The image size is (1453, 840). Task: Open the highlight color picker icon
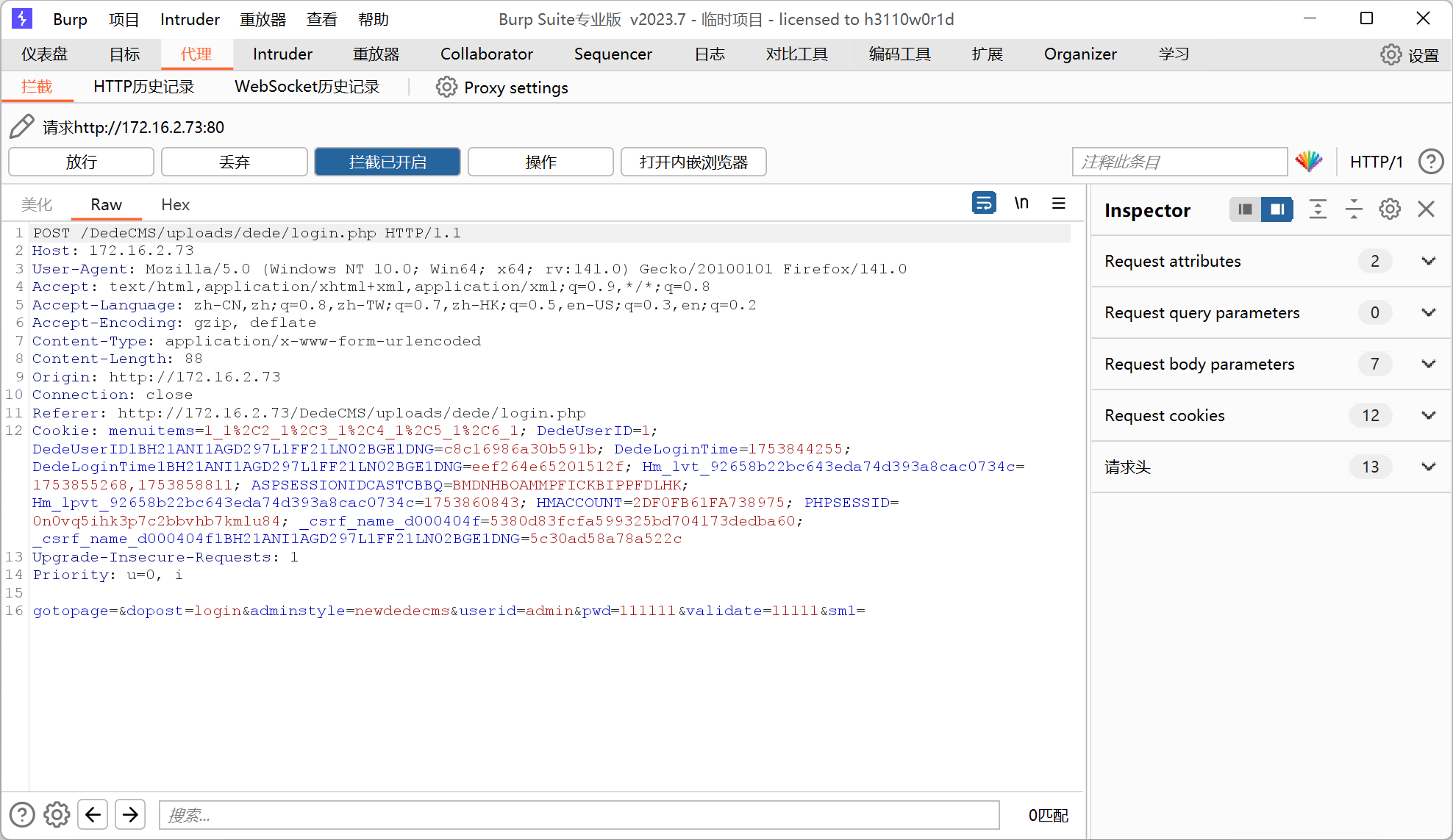coord(1309,162)
